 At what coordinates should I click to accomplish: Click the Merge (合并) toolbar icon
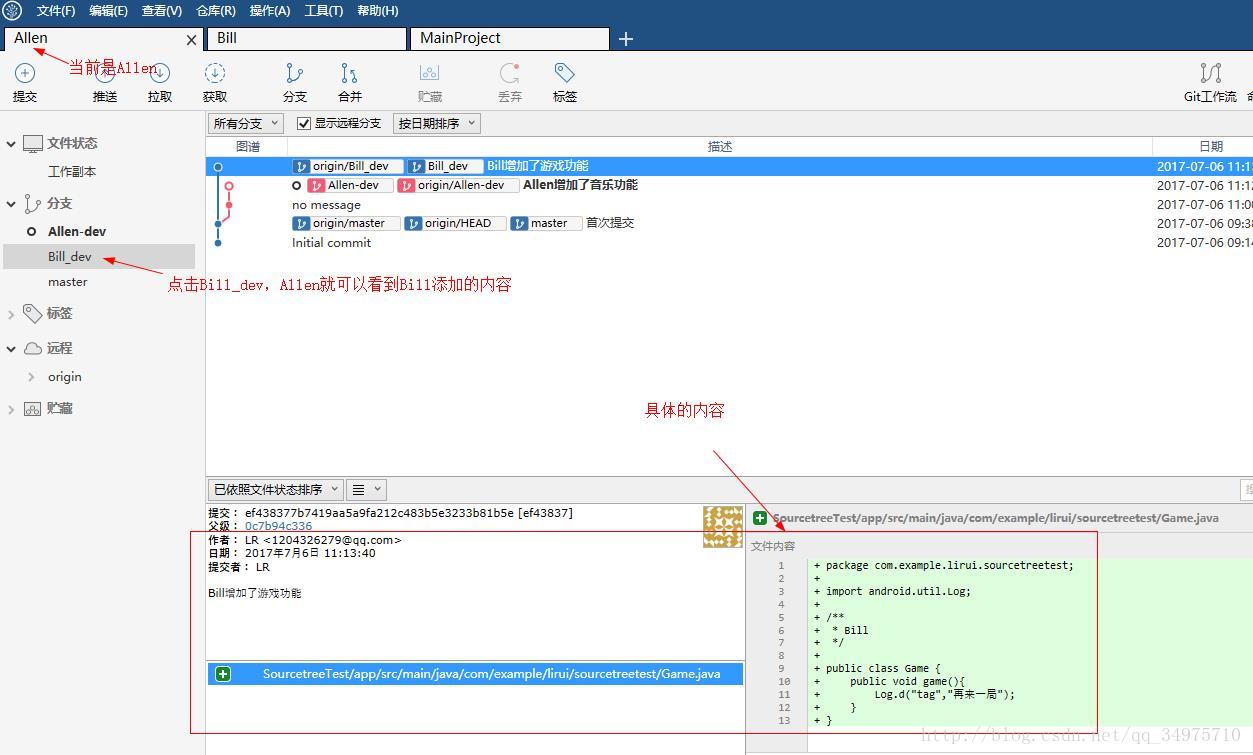(349, 73)
